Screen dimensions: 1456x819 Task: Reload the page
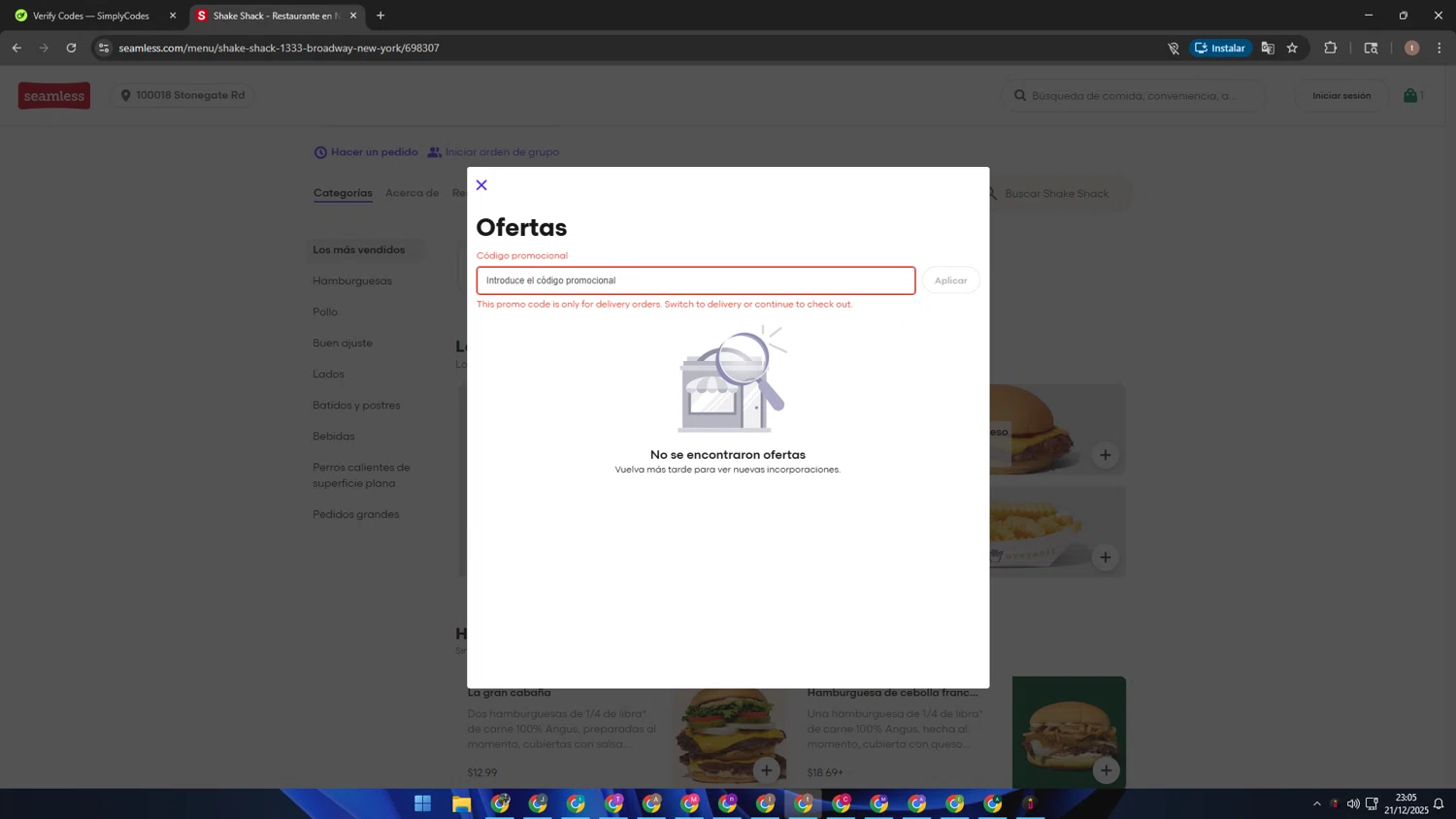(71, 48)
